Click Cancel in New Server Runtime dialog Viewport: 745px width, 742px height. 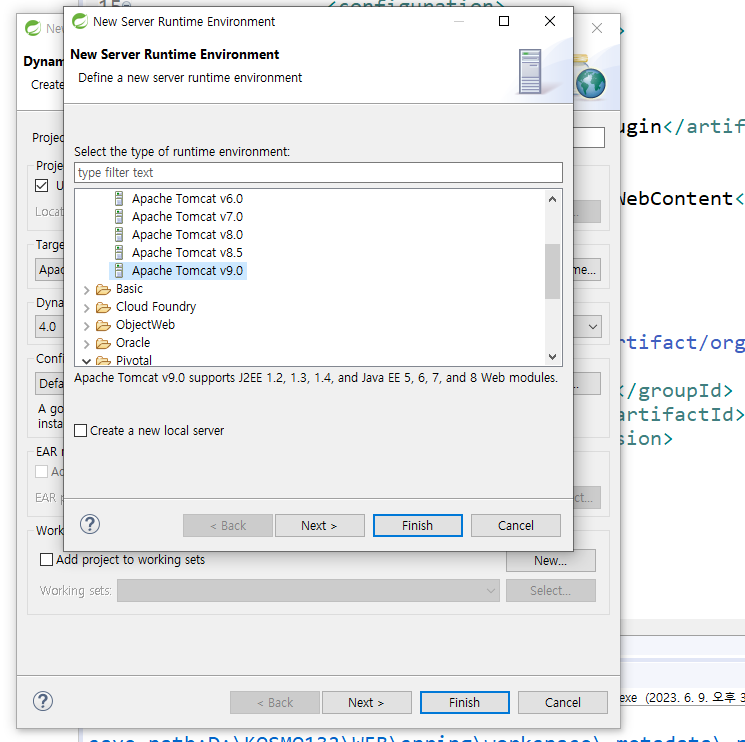tap(516, 525)
